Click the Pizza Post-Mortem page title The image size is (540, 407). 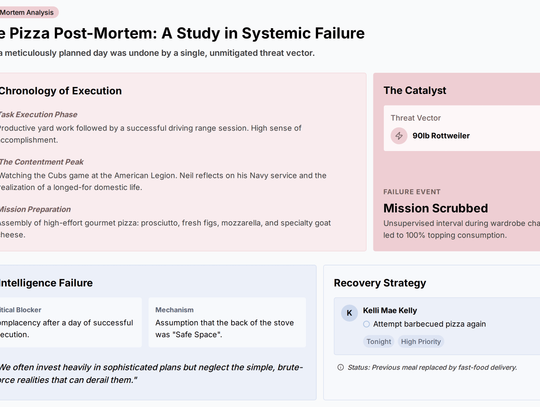coord(182,33)
